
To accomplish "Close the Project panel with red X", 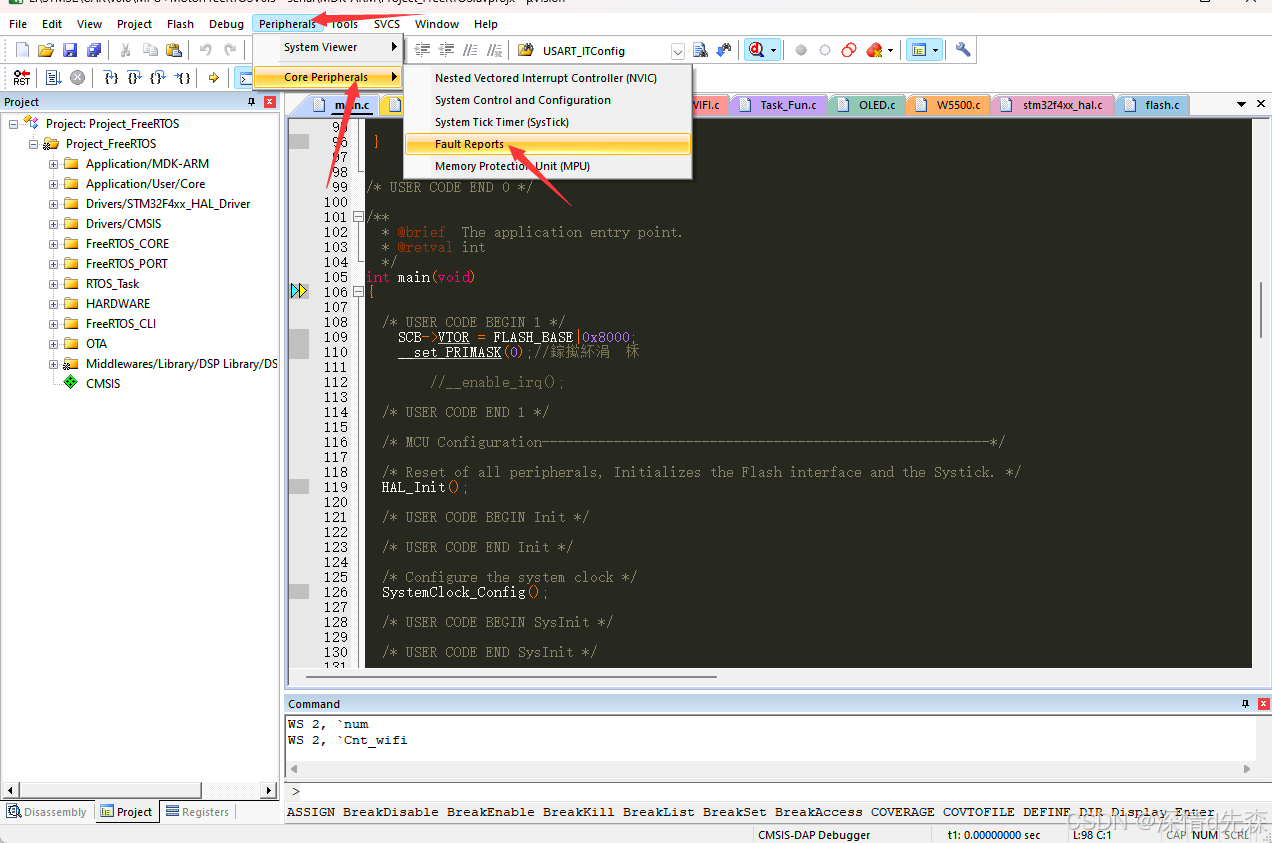I will click(x=269, y=102).
